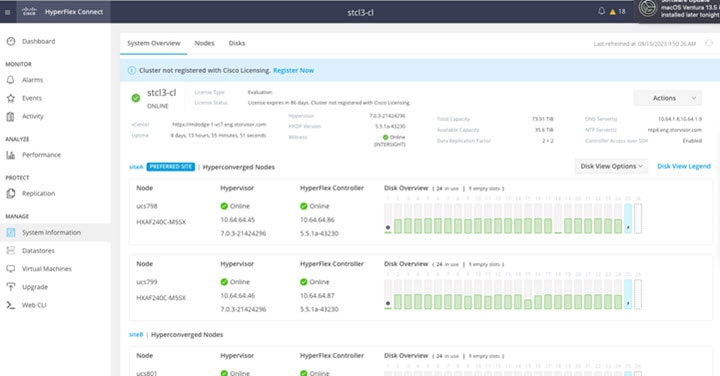This screenshot has width=720, height=376.
Task: Select blue cache disk slot 25 of ucs799
Action: point(628,294)
